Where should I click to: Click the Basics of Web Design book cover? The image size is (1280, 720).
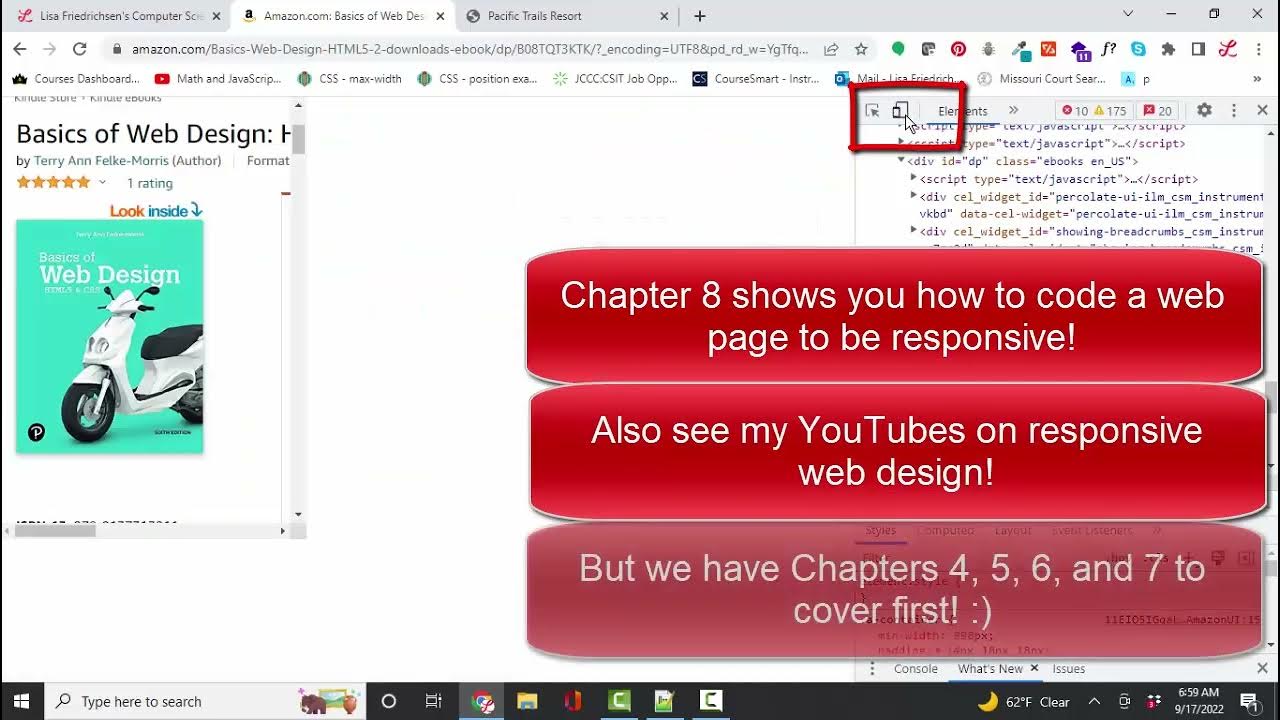tap(110, 336)
